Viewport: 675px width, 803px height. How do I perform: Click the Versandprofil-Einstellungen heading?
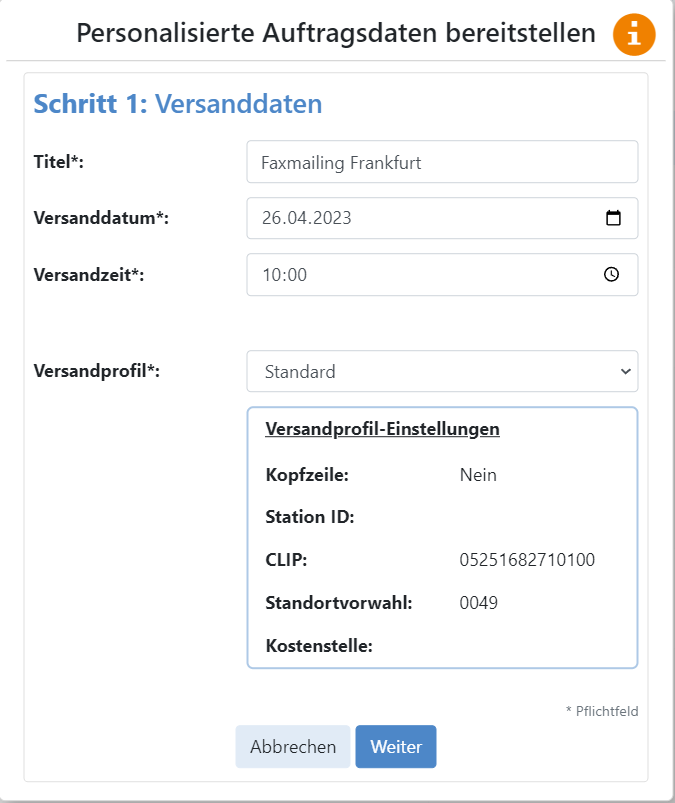[x=382, y=429]
